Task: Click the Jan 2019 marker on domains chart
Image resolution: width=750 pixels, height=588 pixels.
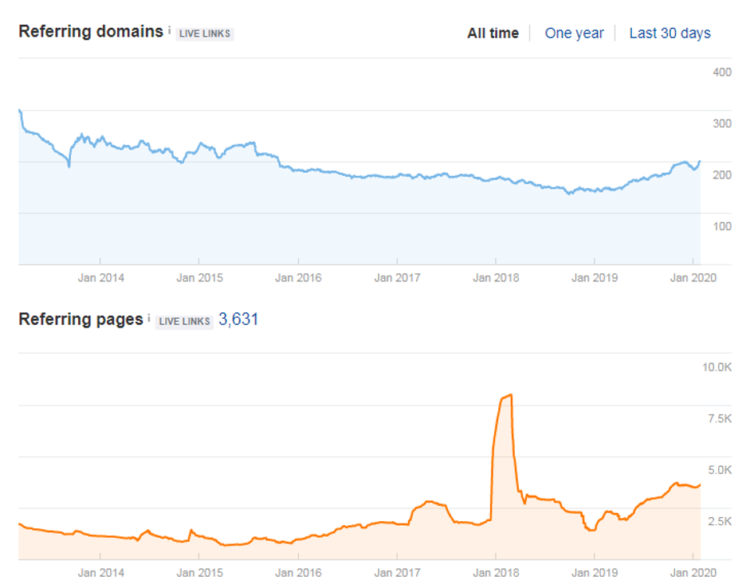Action: pyautogui.click(x=595, y=277)
